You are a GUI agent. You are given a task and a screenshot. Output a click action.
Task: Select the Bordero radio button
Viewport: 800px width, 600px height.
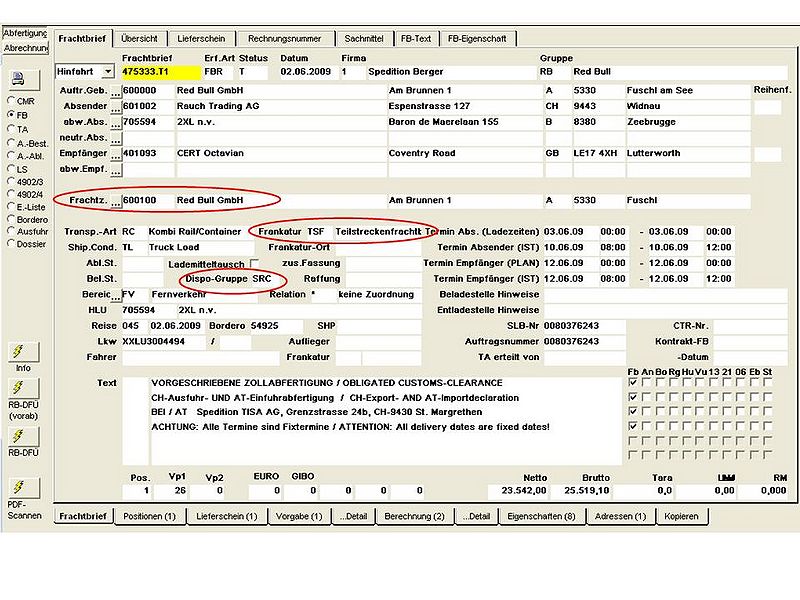coord(11,219)
